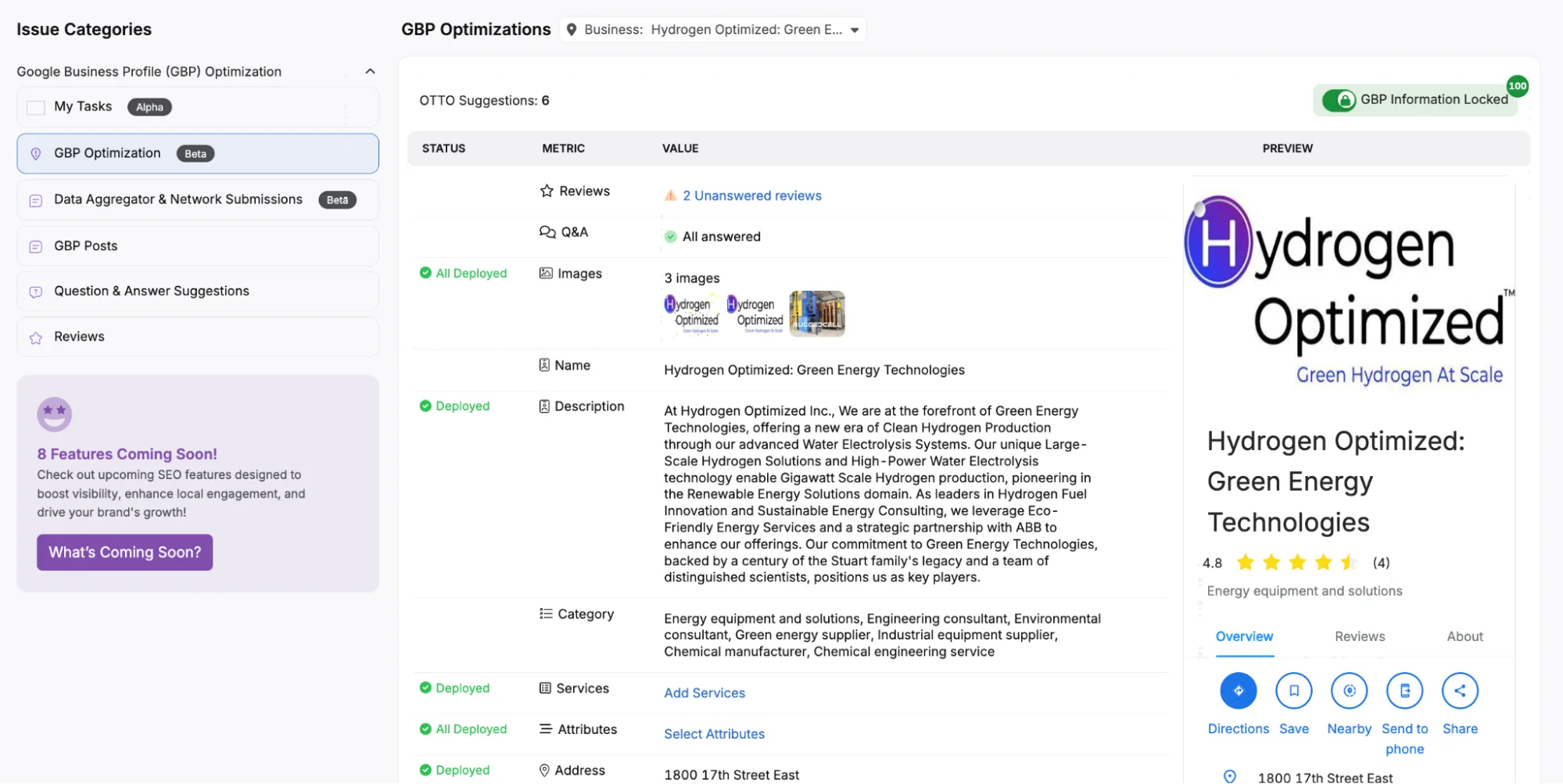This screenshot has height=784, width=1563.
Task: Open Data Aggregator & Network Submissions
Action: (198, 199)
